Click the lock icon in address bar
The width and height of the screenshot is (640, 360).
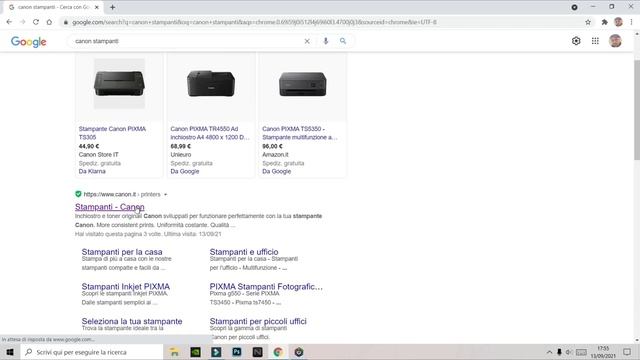pos(66,22)
